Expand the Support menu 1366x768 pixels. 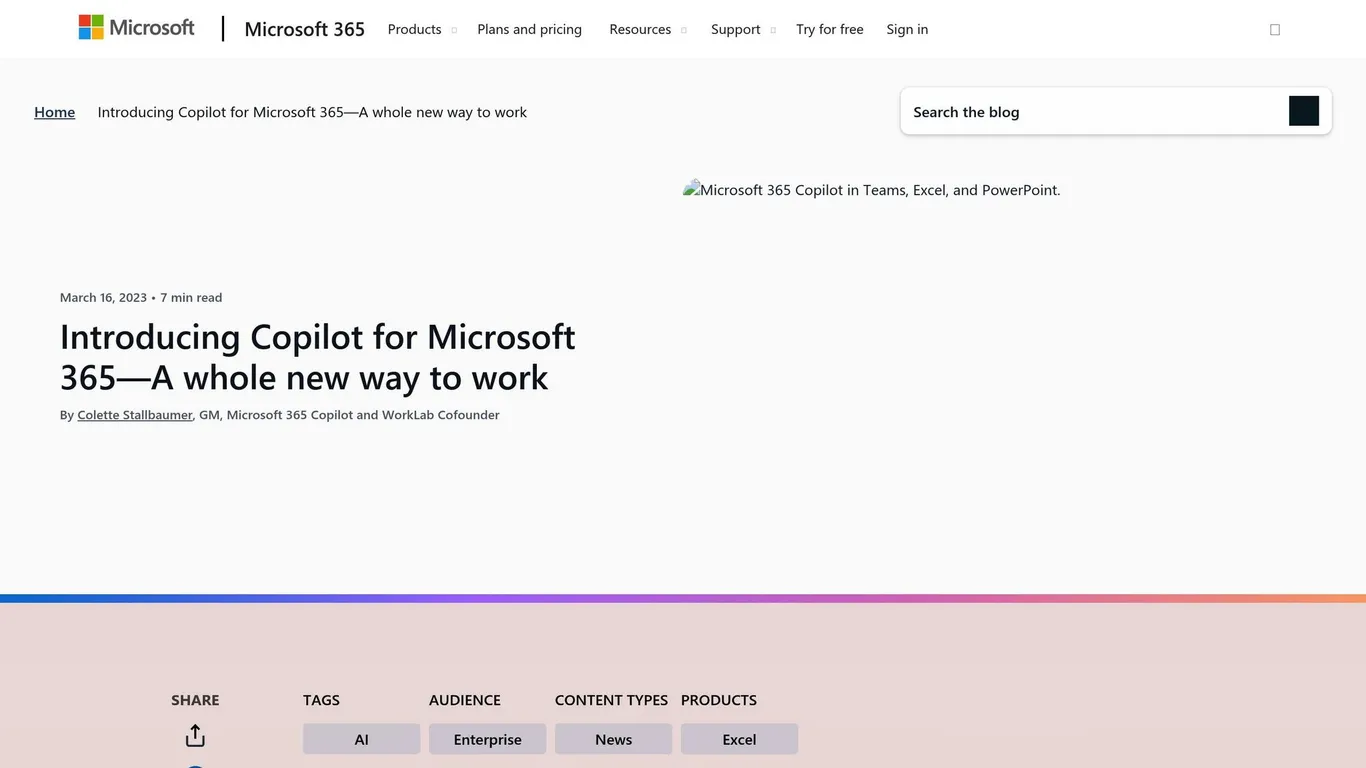click(743, 29)
